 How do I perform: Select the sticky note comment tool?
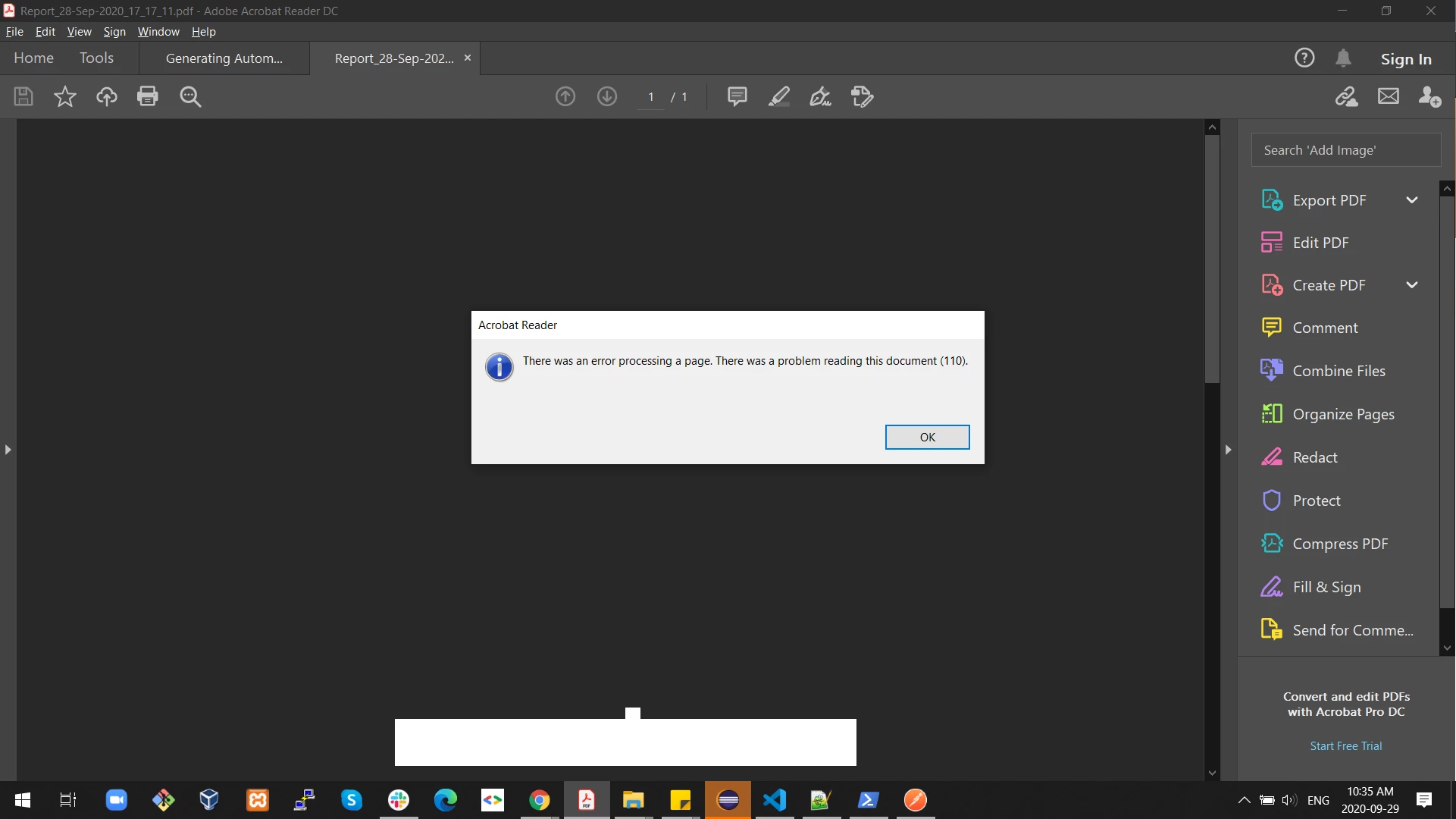point(737,96)
